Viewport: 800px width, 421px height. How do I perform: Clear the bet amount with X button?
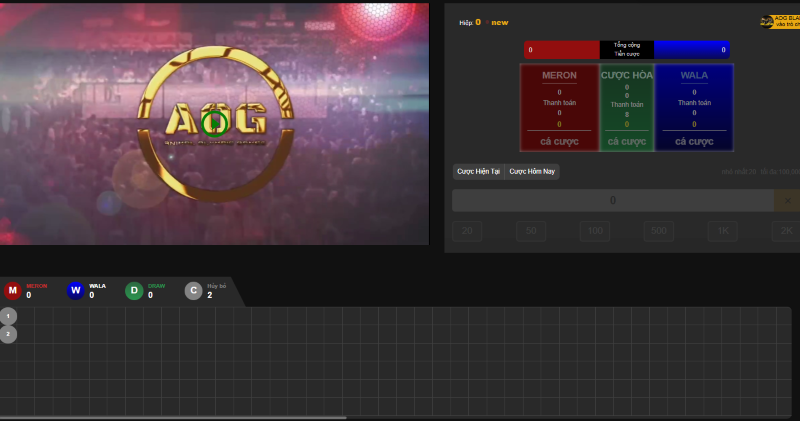point(787,200)
